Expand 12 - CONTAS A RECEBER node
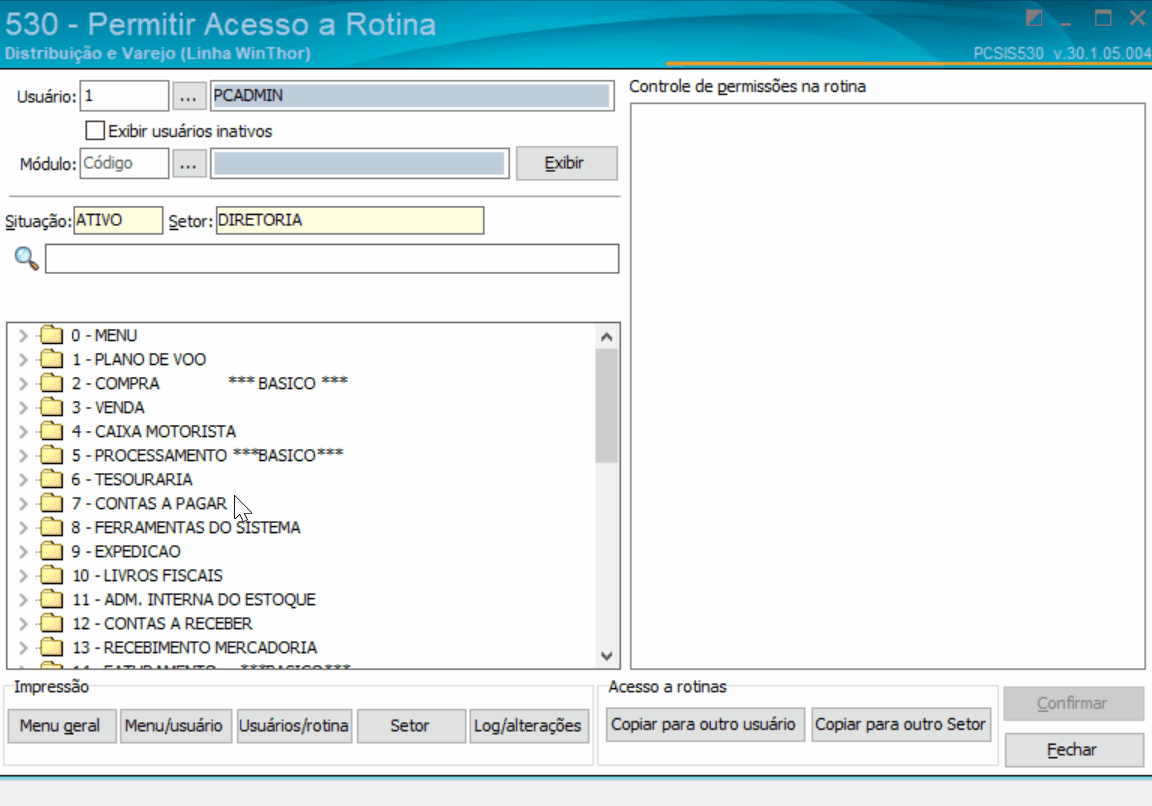 (23, 624)
